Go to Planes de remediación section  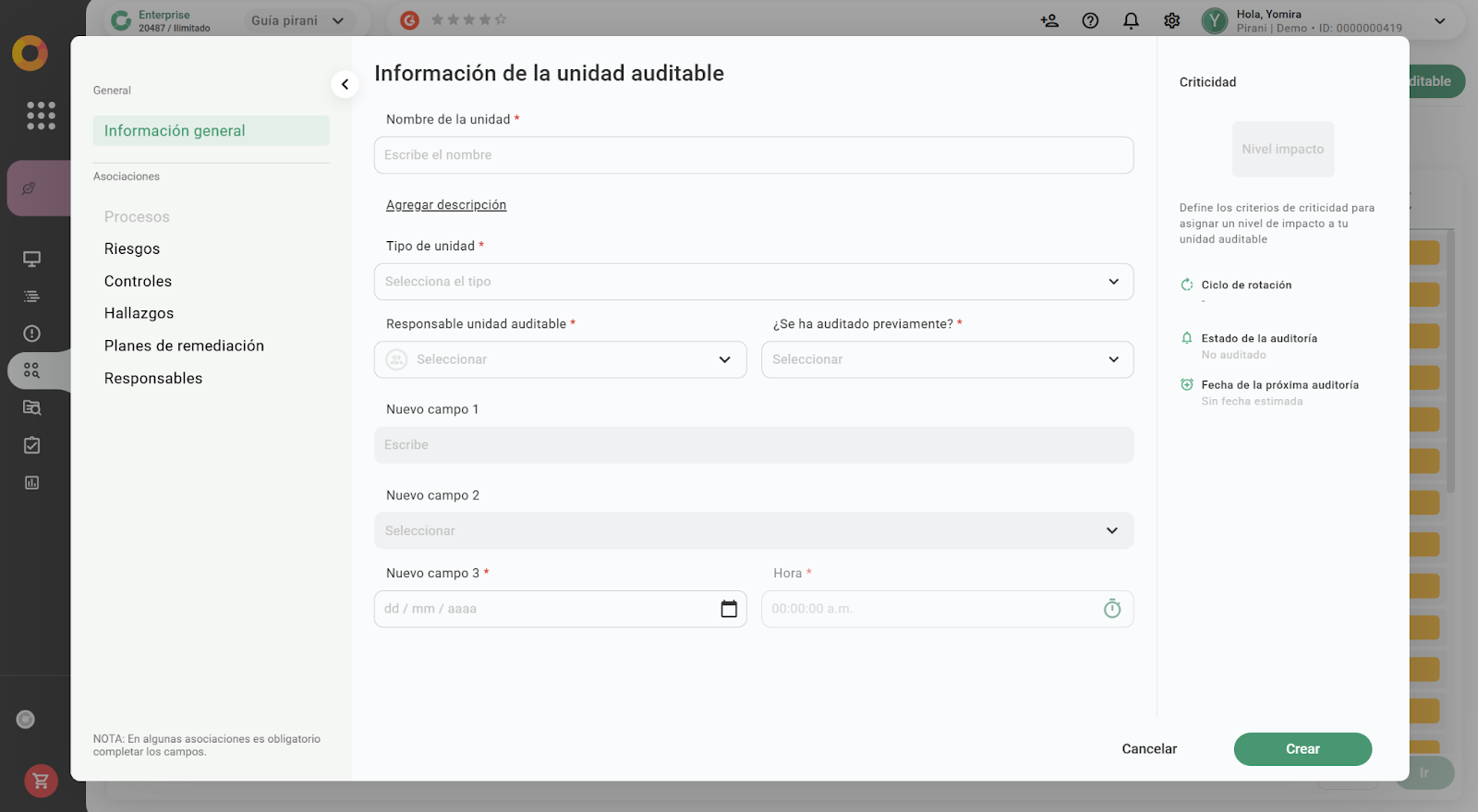click(184, 345)
